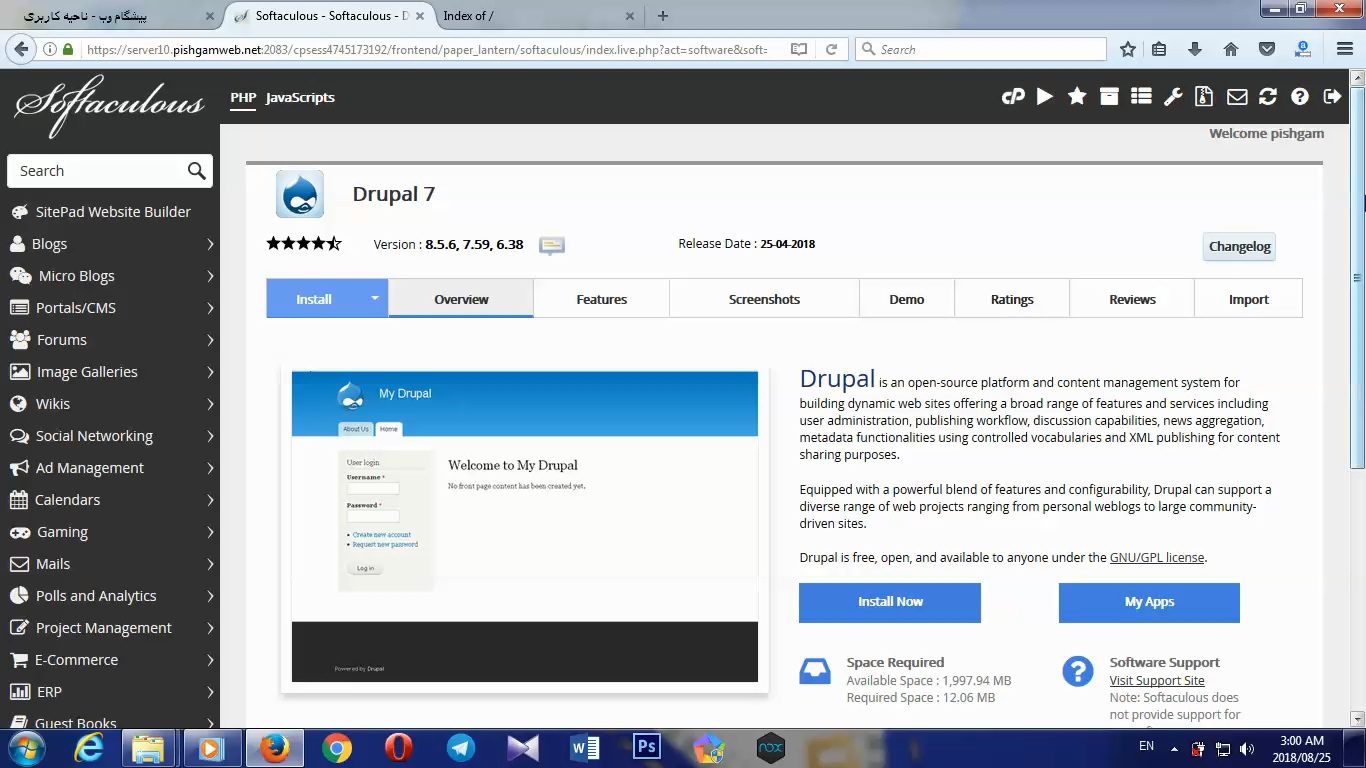
Task: Open all installations box icon
Action: tap(1109, 97)
